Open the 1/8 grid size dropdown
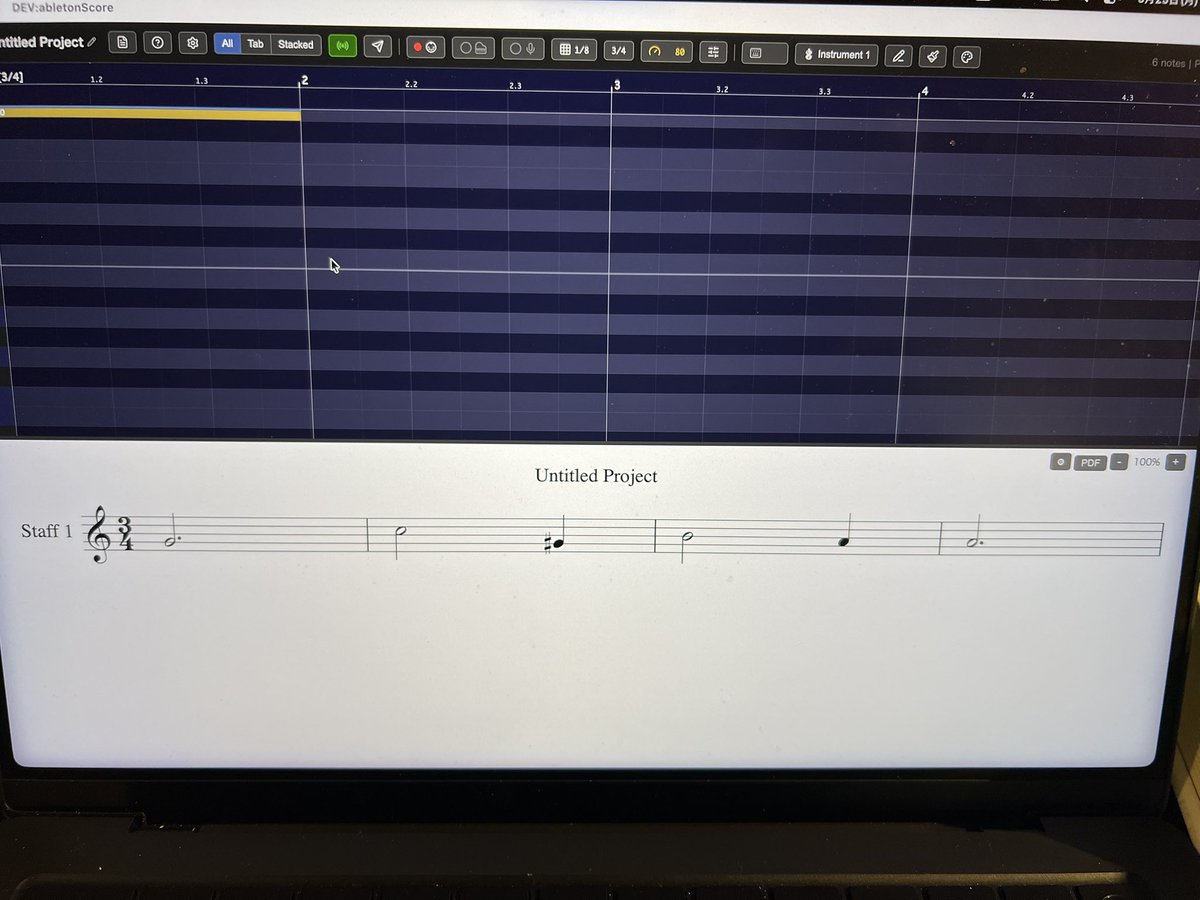Image resolution: width=1200 pixels, height=900 pixels. click(x=574, y=49)
